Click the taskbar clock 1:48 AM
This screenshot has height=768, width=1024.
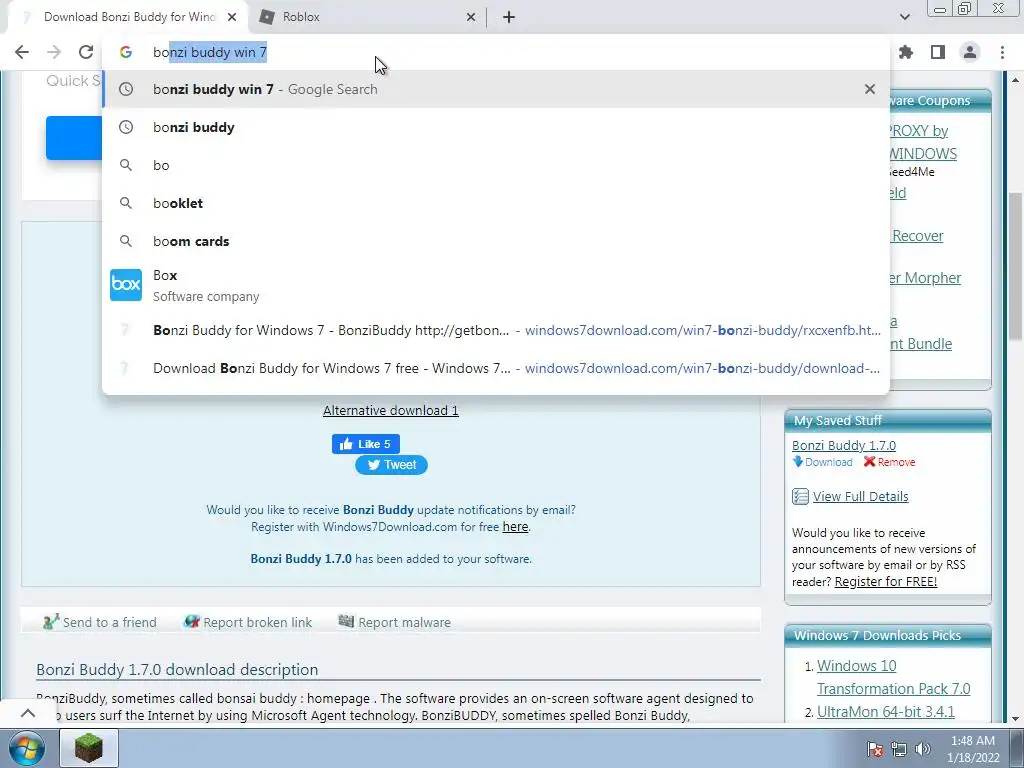point(973,749)
